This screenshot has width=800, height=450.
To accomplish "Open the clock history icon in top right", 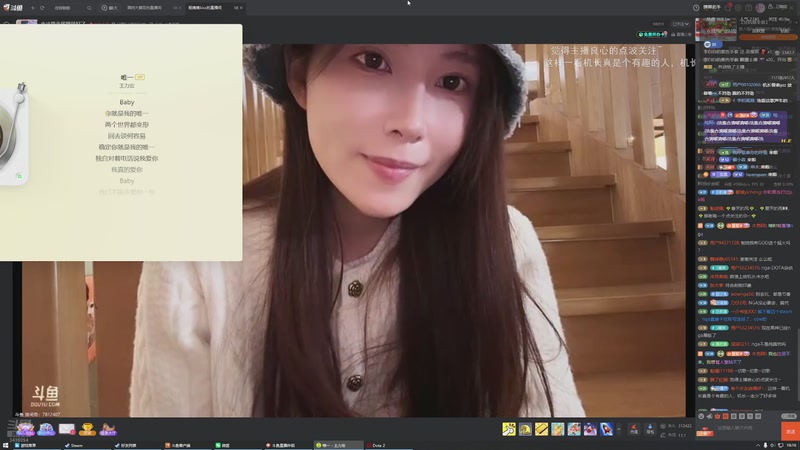I will [696, 8].
